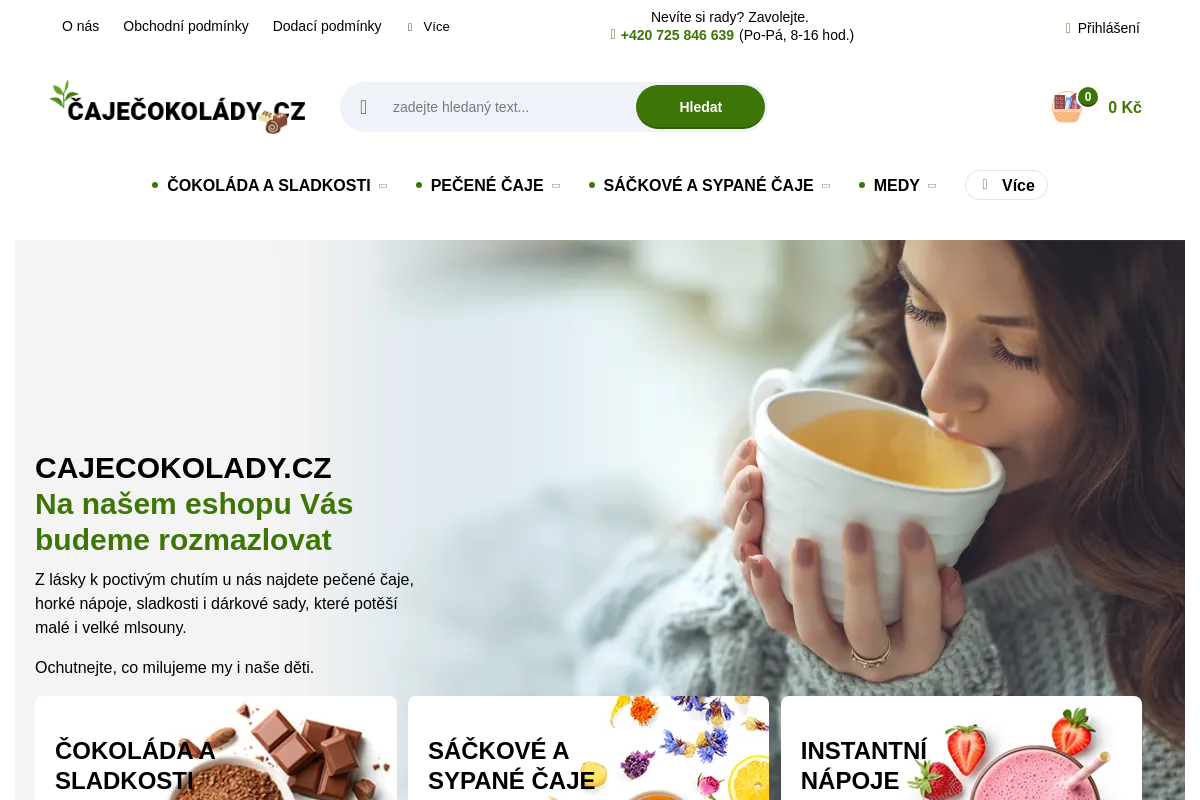
Task: Focus the search text input field
Action: [510, 107]
